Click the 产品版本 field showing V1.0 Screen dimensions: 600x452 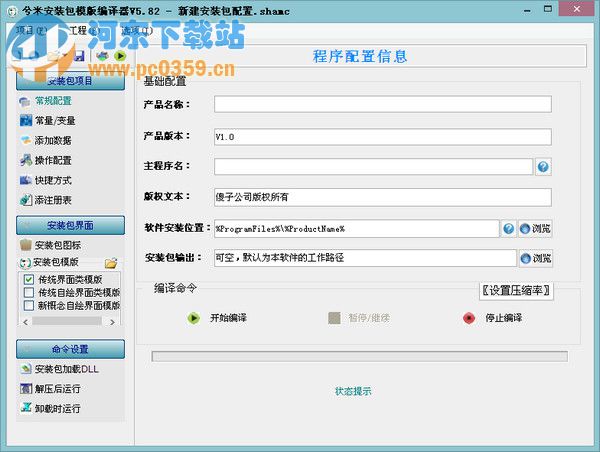pyautogui.click(x=383, y=137)
